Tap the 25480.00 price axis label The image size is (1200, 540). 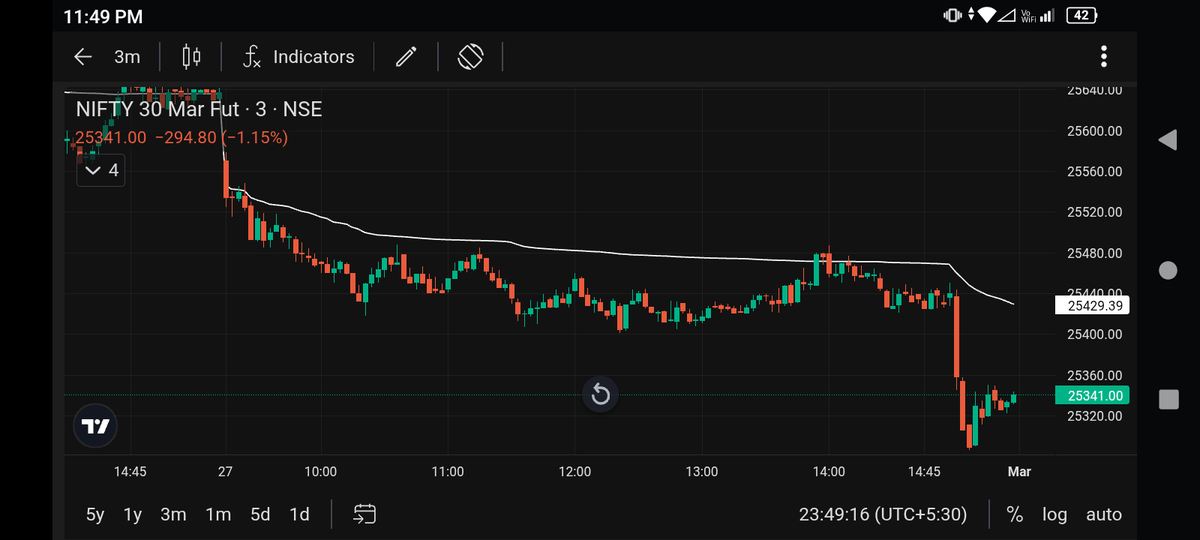[1095, 253]
